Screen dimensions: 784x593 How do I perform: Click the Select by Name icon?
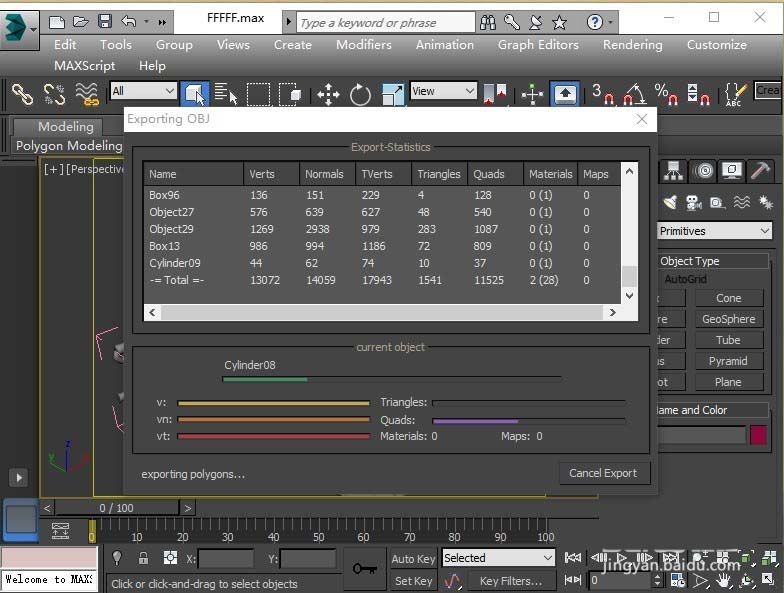(226, 95)
